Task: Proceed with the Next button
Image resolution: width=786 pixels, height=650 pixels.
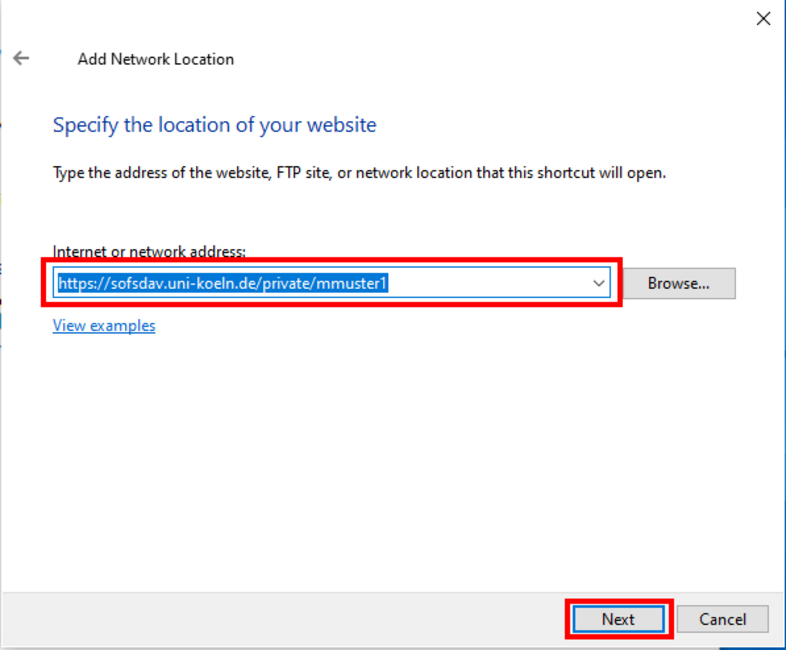Action: coord(619,619)
